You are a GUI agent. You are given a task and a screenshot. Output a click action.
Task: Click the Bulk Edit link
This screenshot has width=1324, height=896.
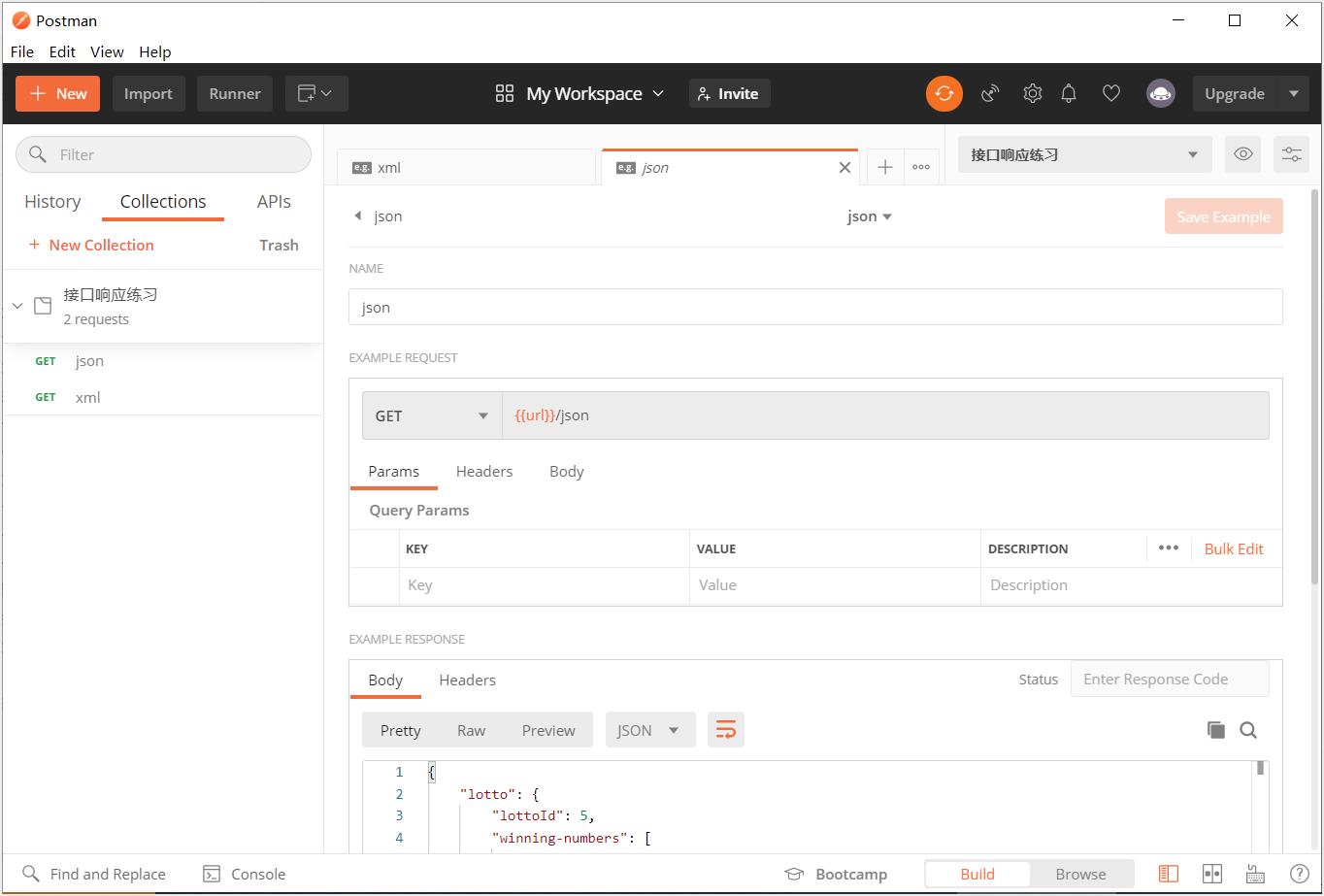[x=1234, y=548]
